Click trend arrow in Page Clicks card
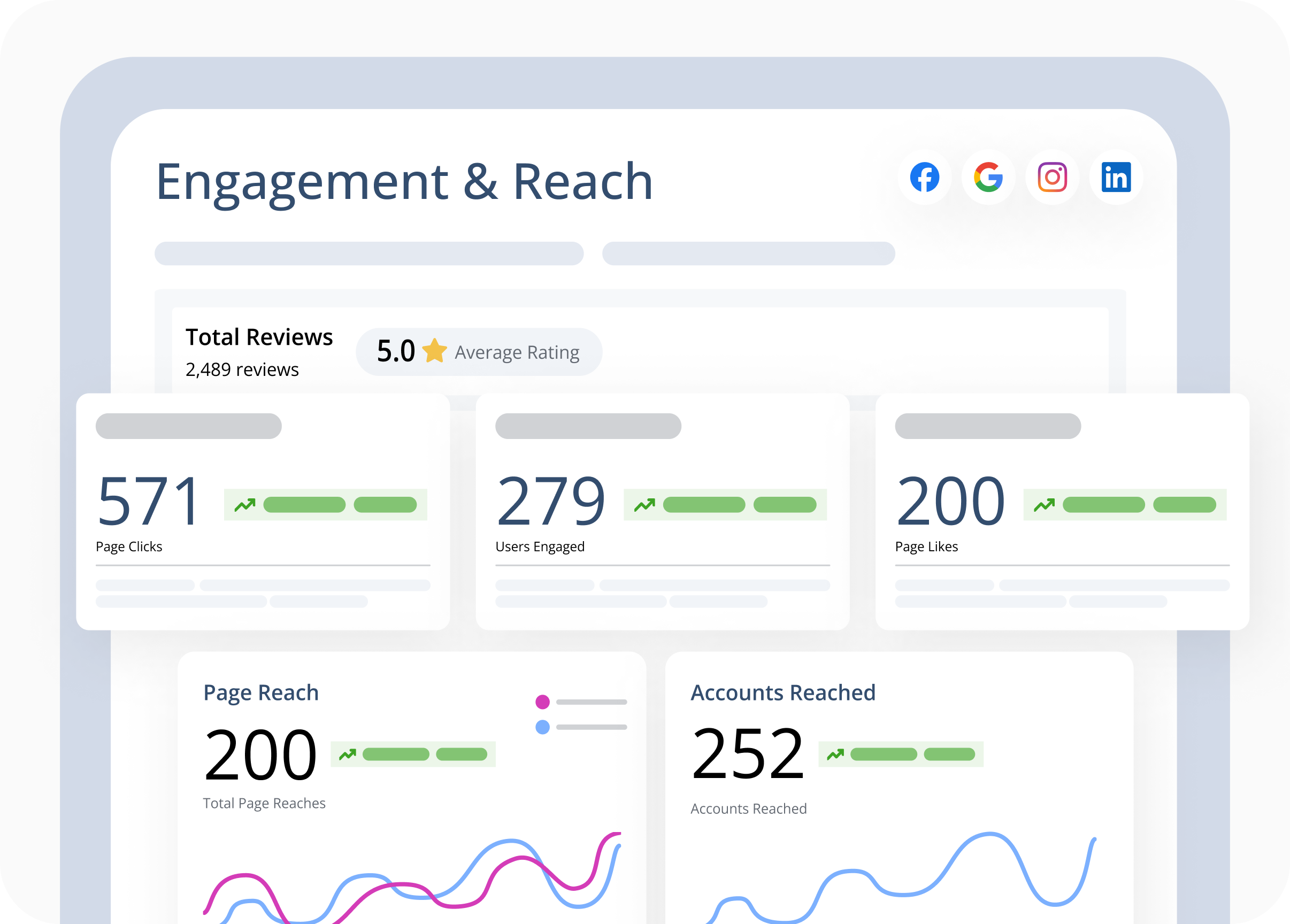The height and width of the screenshot is (924, 1290). point(245,505)
